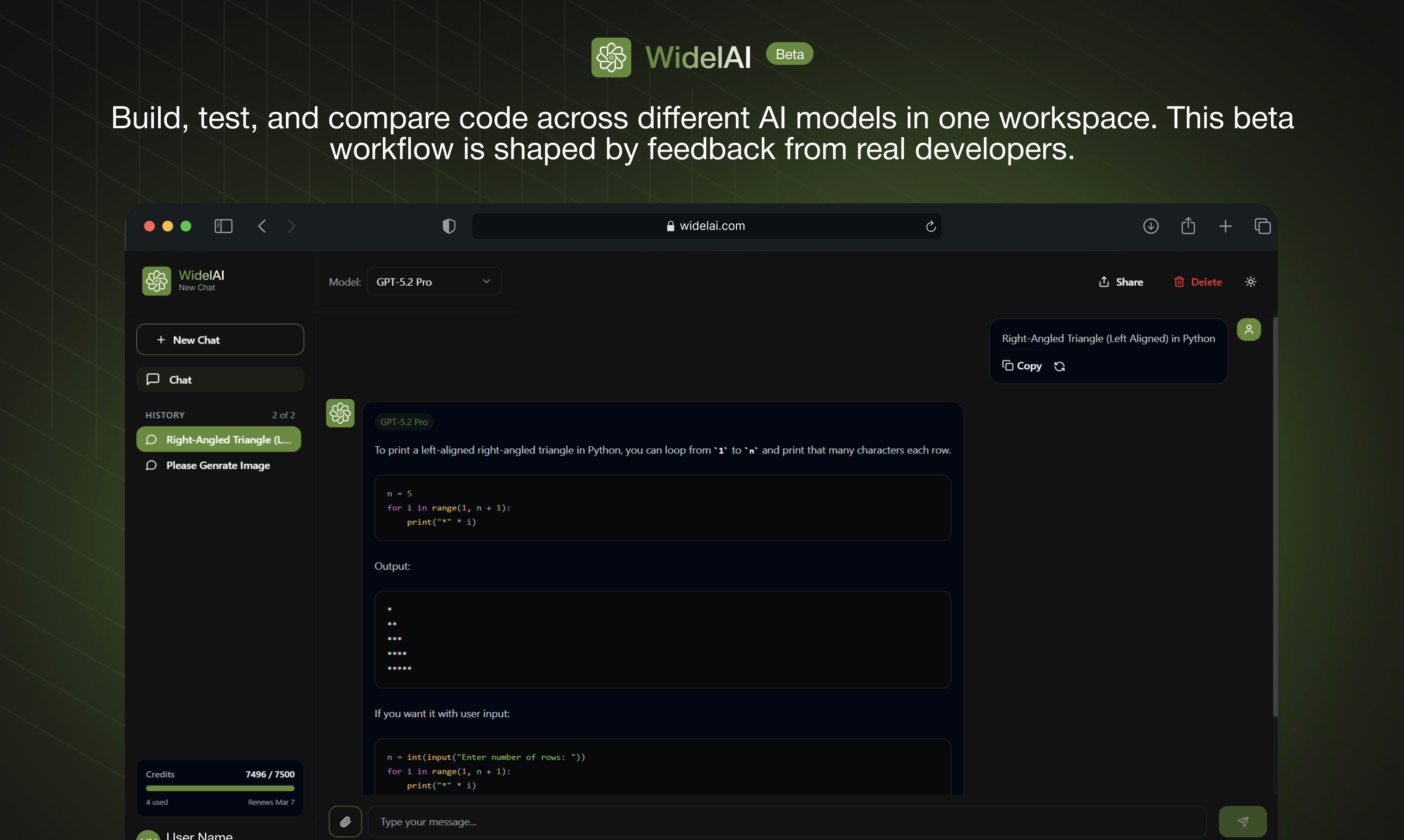
Task: Copy the Right-Angled Triangle response
Action: click(x=1022, y=366)
